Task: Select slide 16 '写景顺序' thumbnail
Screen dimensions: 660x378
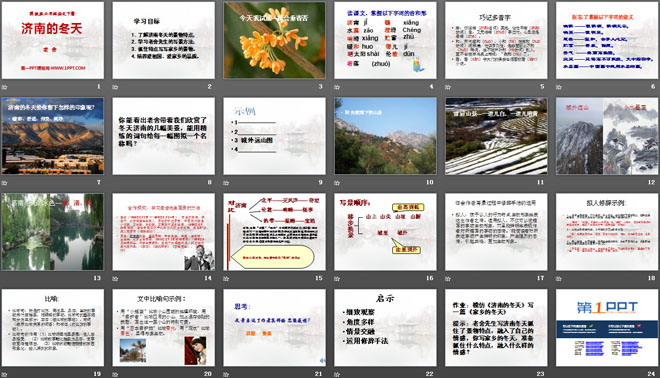Action: point(385,232)
